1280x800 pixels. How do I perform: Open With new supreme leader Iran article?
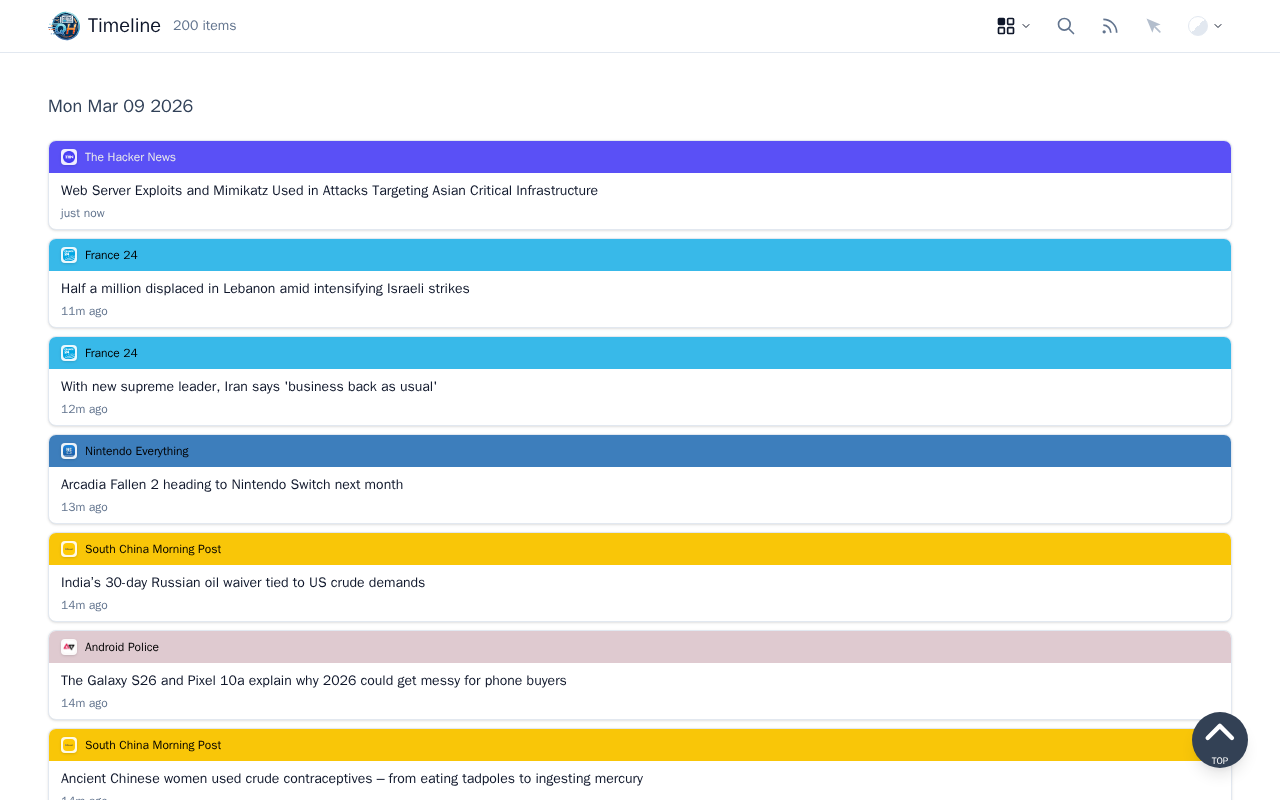click(249, 387)
